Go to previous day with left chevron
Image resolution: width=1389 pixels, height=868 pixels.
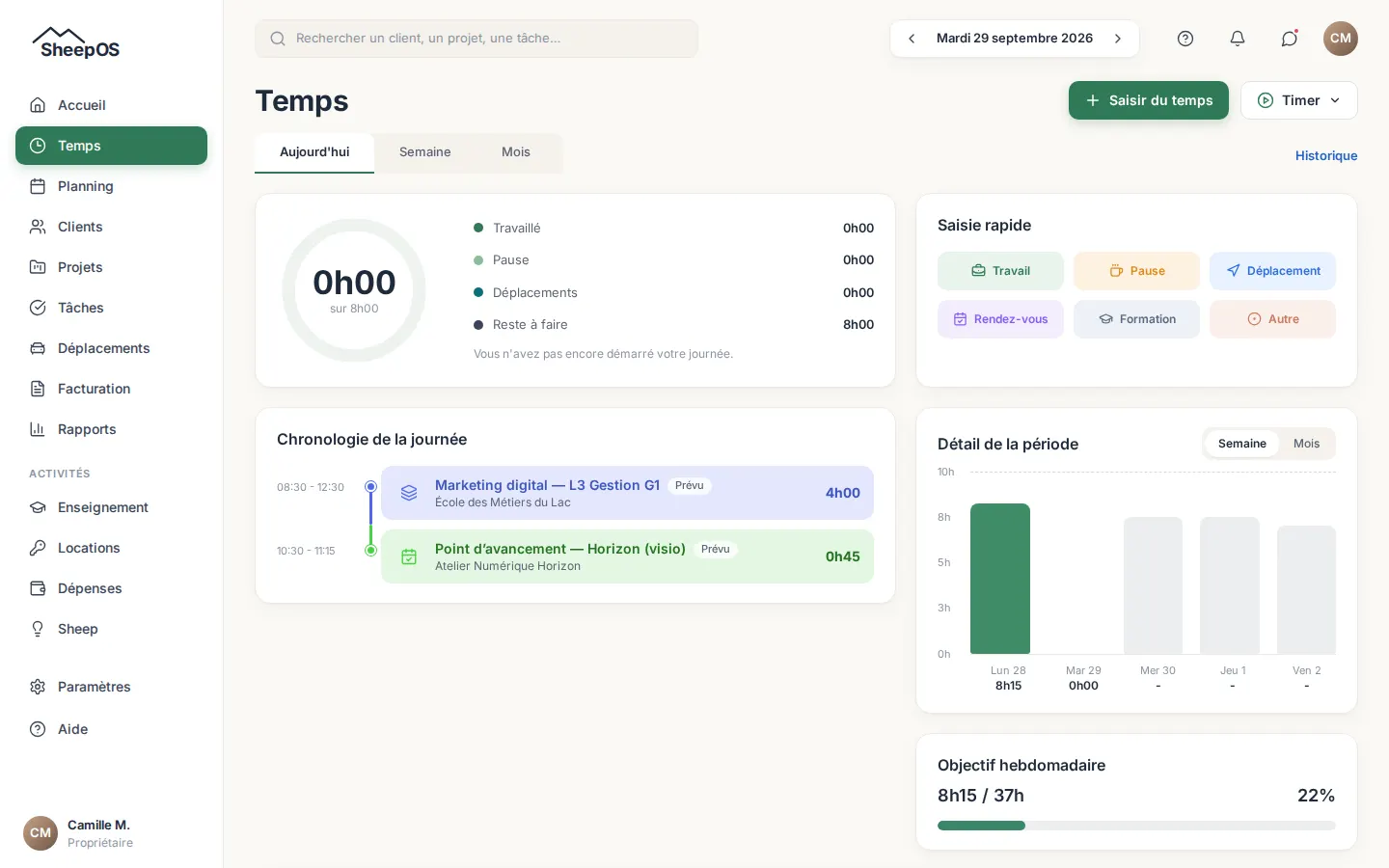[x=912, y=39]
